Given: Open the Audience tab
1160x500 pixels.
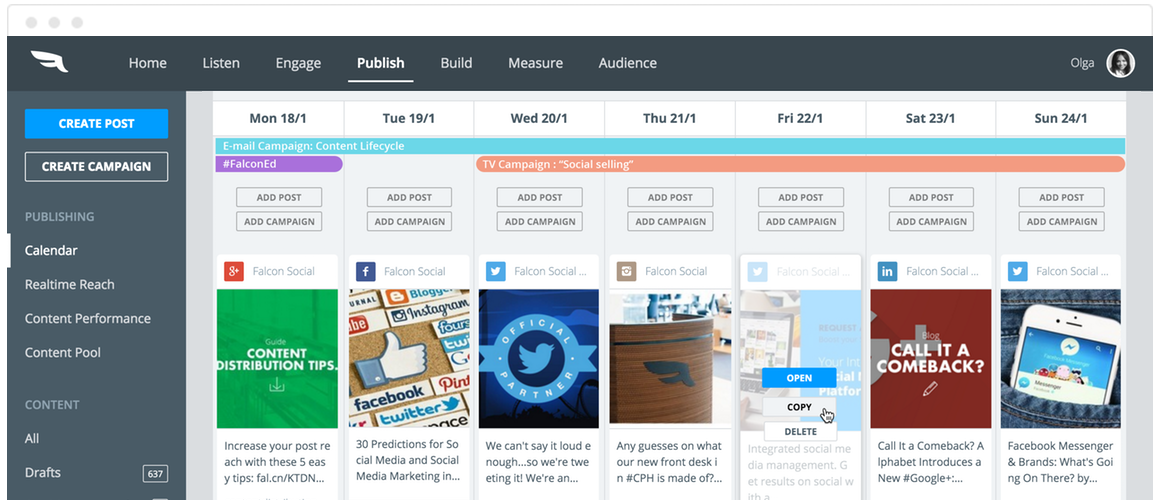Looking at the screenshot, I should pos(627,64).
